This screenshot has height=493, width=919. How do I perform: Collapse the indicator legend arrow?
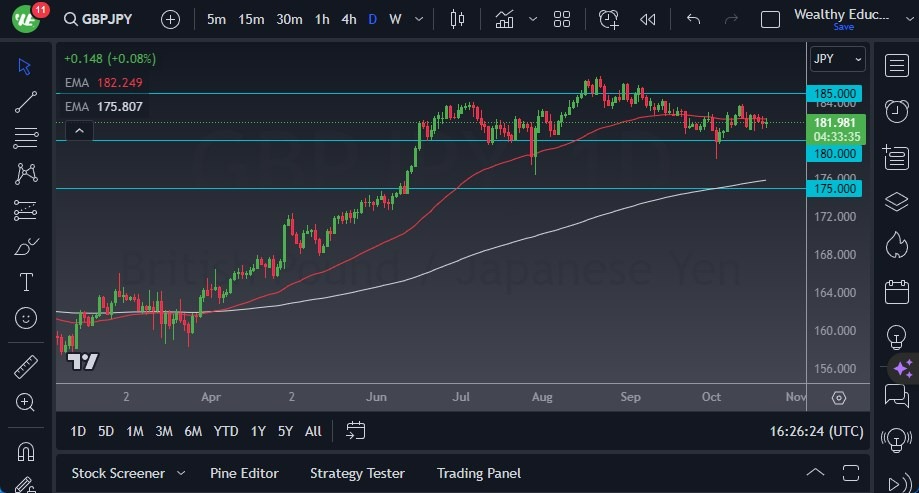tap(80, 131)
